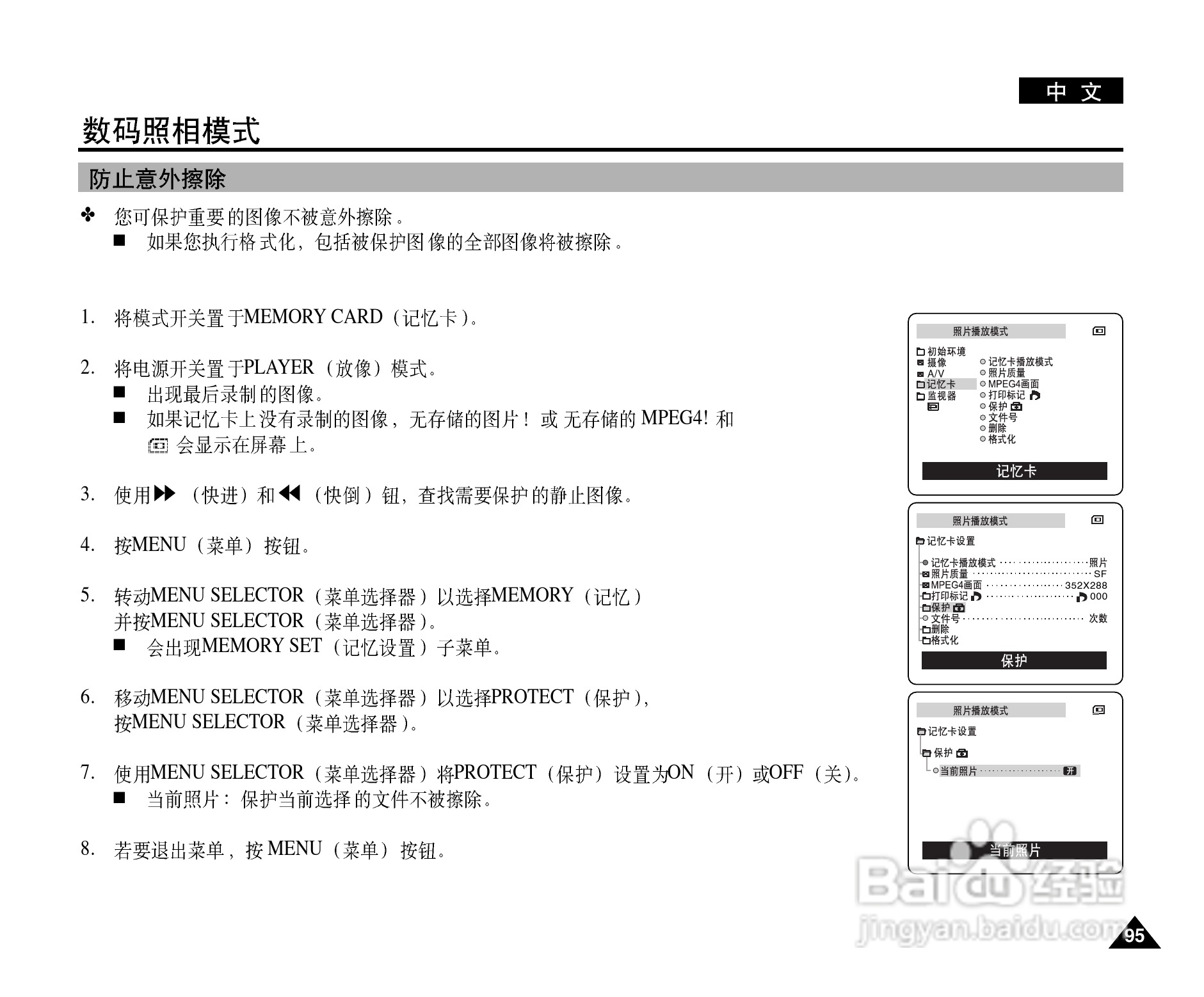Click icon beside MPEG4画面 in settings list
Image resolution: width=1204 pixels, height=997 pixels.
(926, 585)
